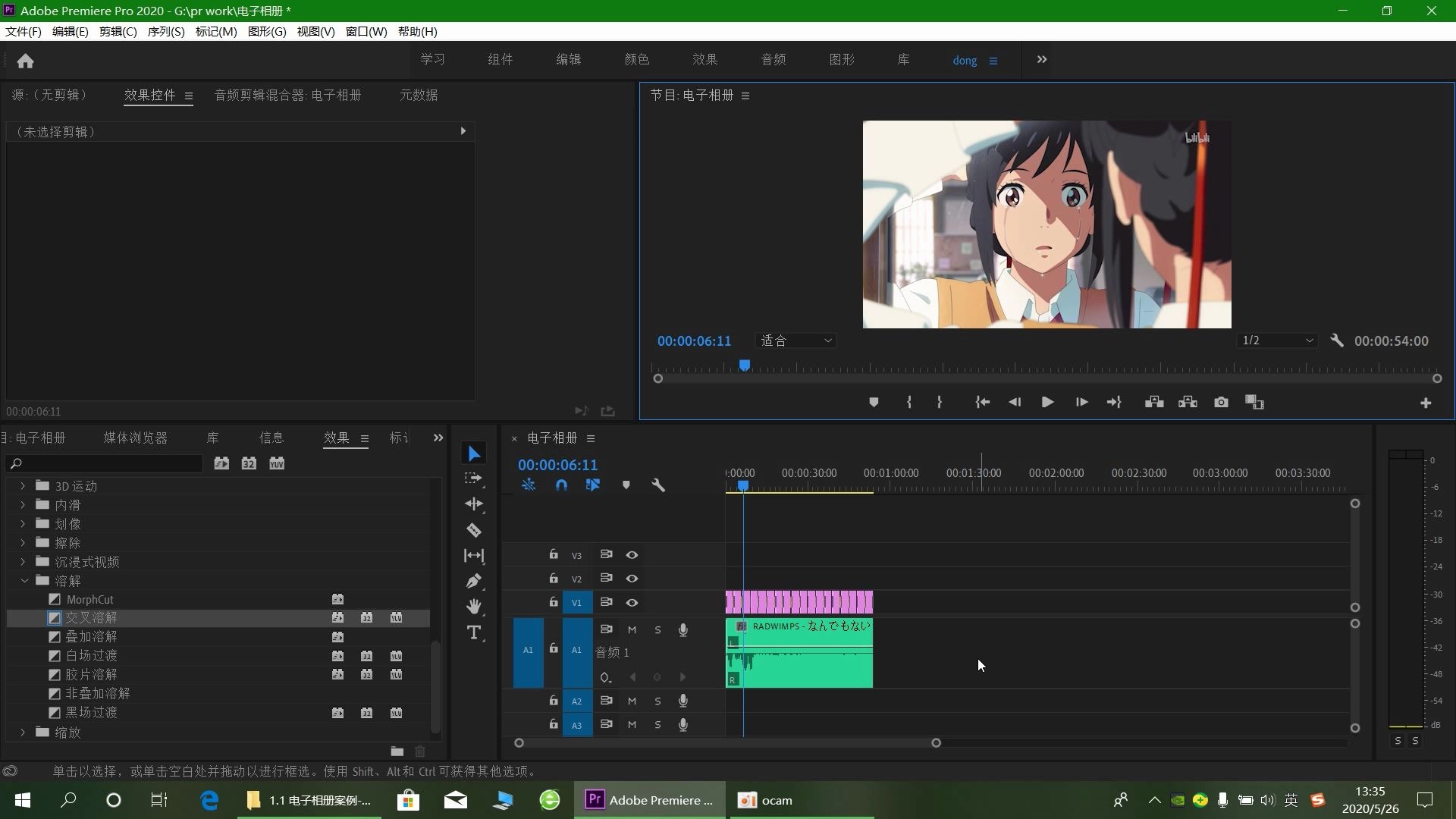1456x819 pixels.
Task: Mute audio track A1
Action: coord(632,629)
